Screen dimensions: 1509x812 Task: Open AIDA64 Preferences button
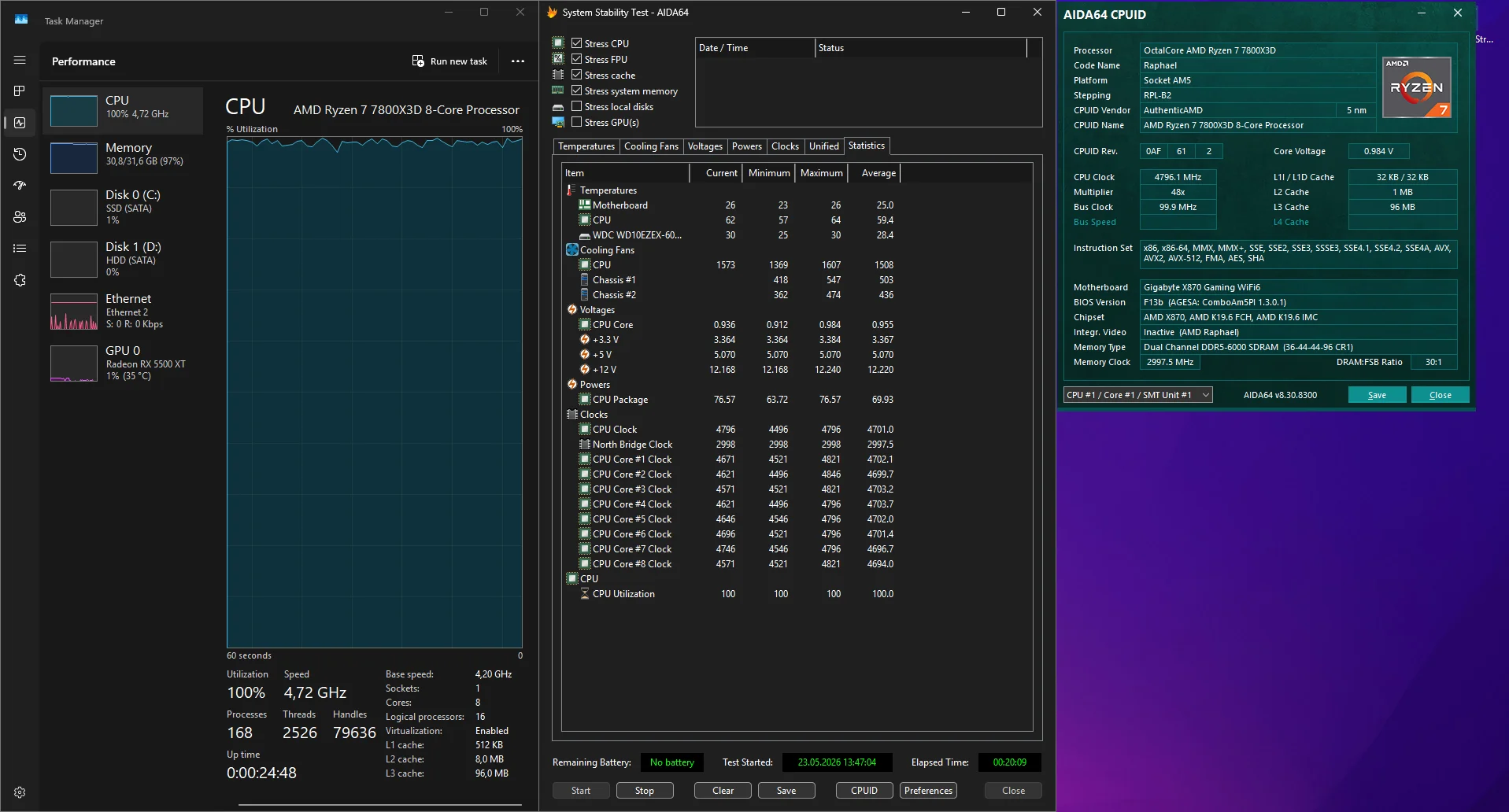coord(928,791)
